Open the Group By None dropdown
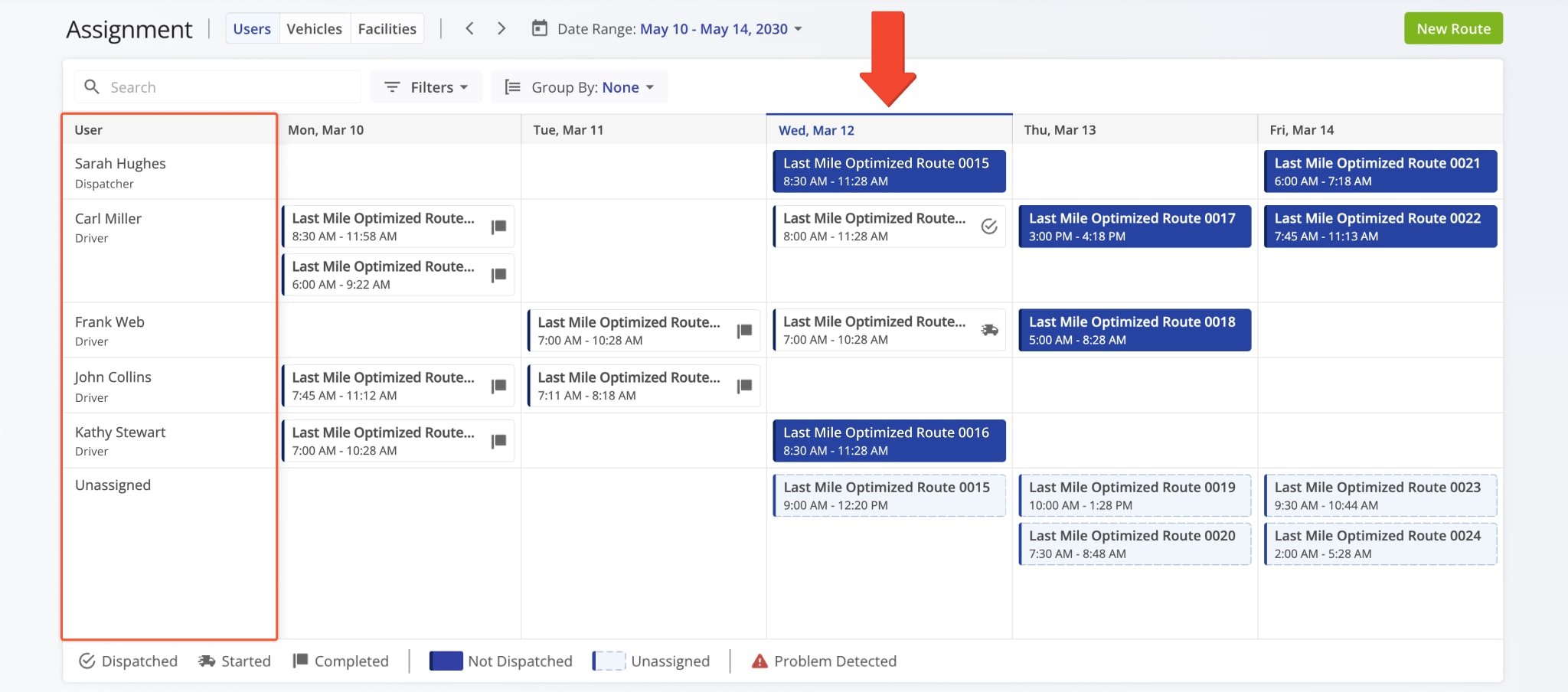Image resolution: width=1568 pixels, height=692 pixels. tap(580, 87)
